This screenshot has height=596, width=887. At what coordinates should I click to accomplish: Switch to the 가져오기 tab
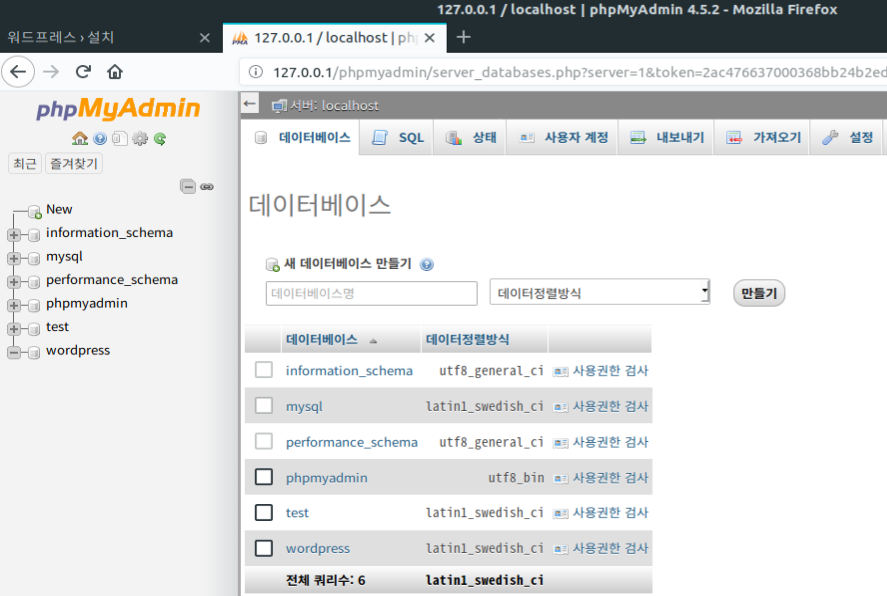pyautogui.click(x=764, y=137)
